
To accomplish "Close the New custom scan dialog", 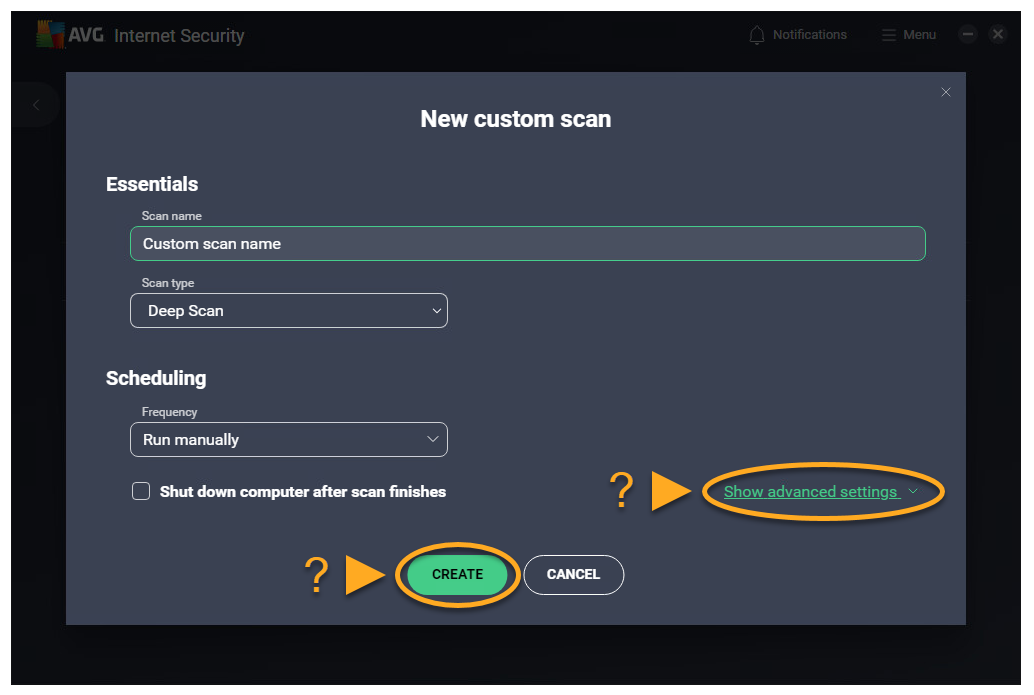I will coord(946,92).
